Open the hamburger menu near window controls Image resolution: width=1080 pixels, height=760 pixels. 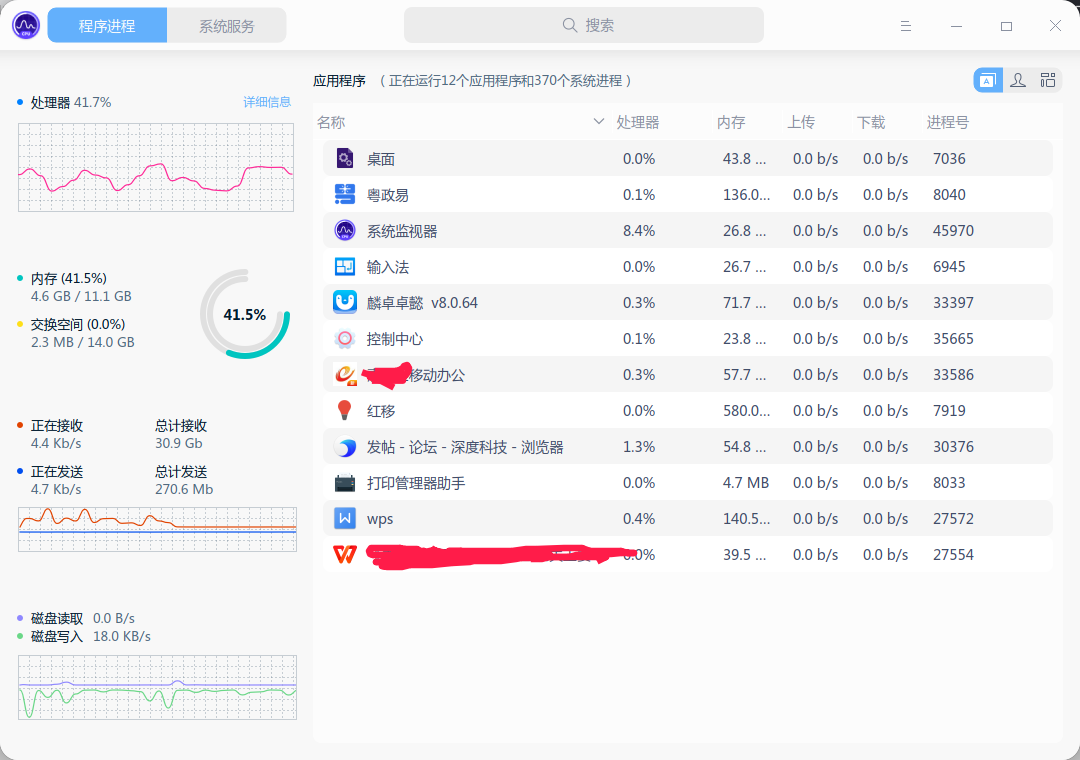tap(906, 25)
